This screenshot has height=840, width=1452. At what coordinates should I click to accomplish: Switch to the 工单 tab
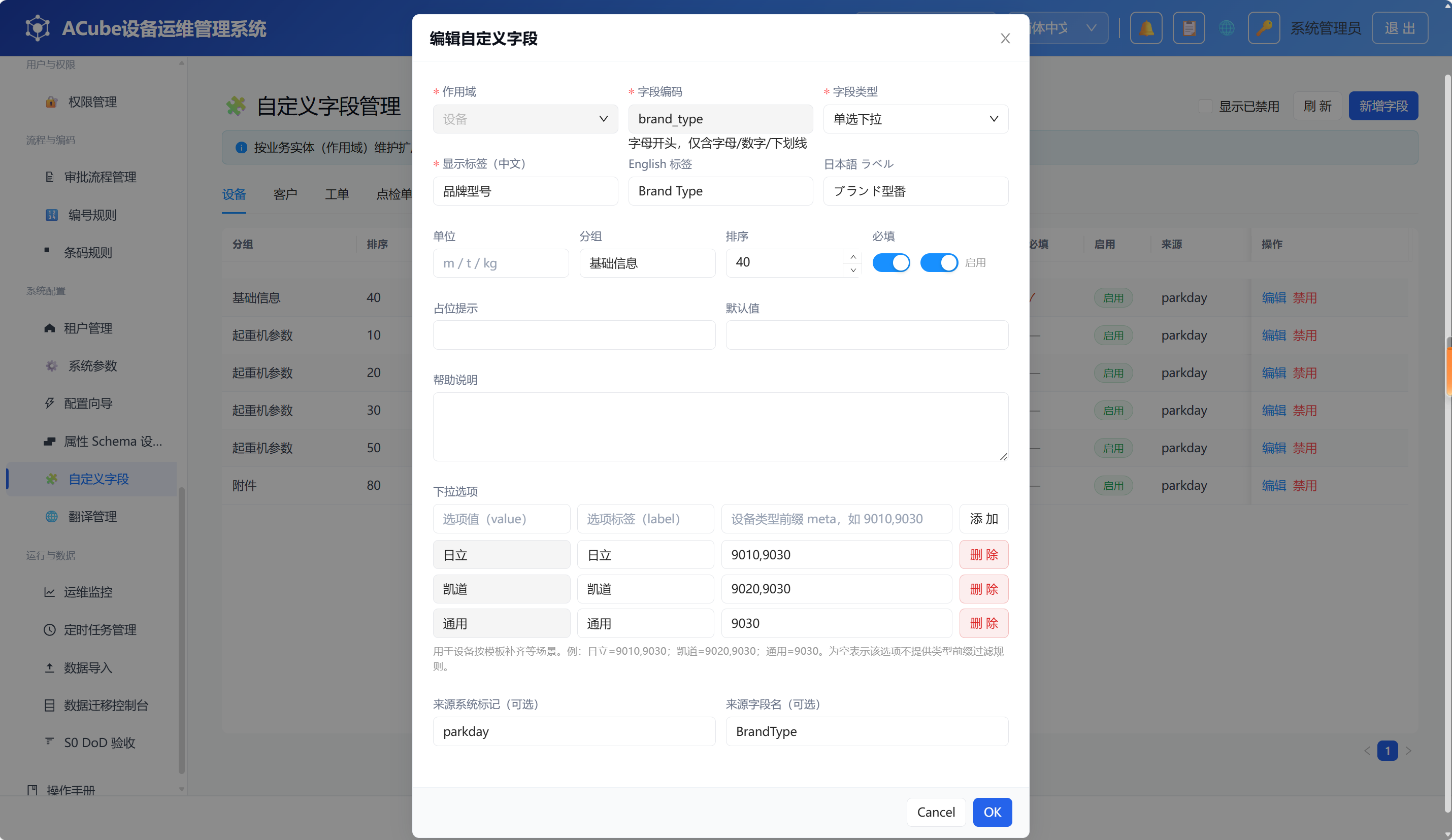pos(337,194)
